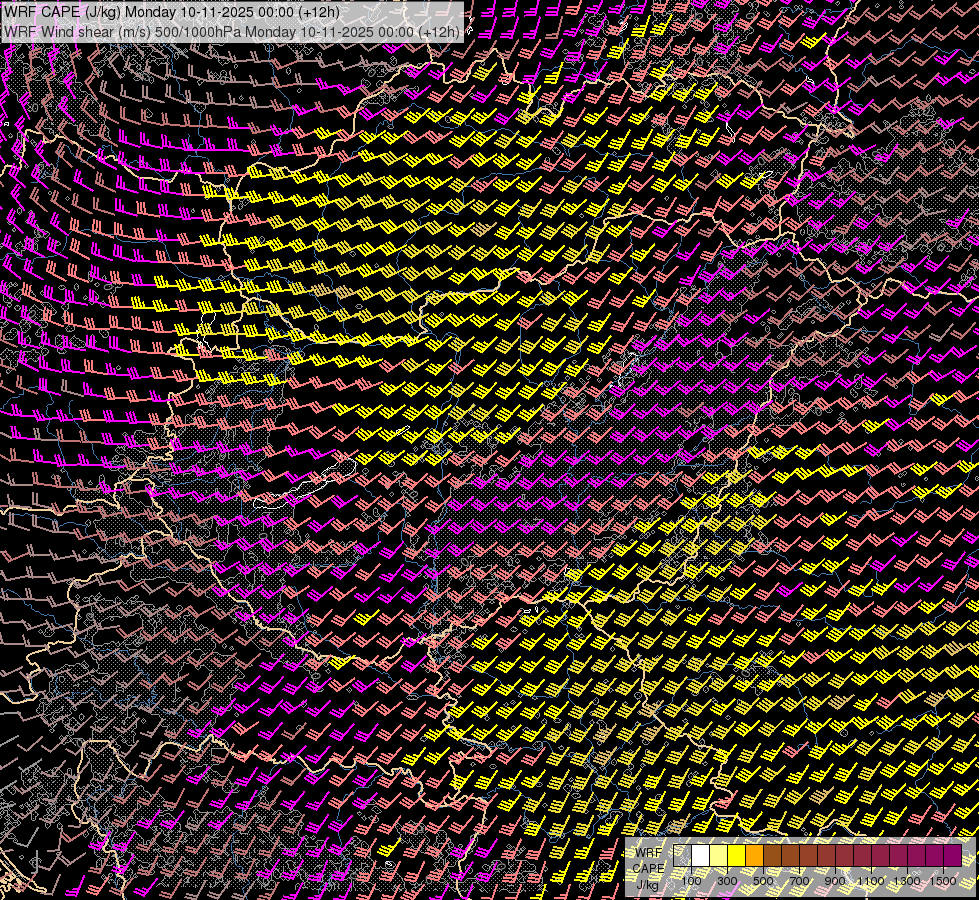Screen dimensions: 979x900
Task: Click the 500 legend tick label
Action: pyautogui.click(x=763, y=881)
